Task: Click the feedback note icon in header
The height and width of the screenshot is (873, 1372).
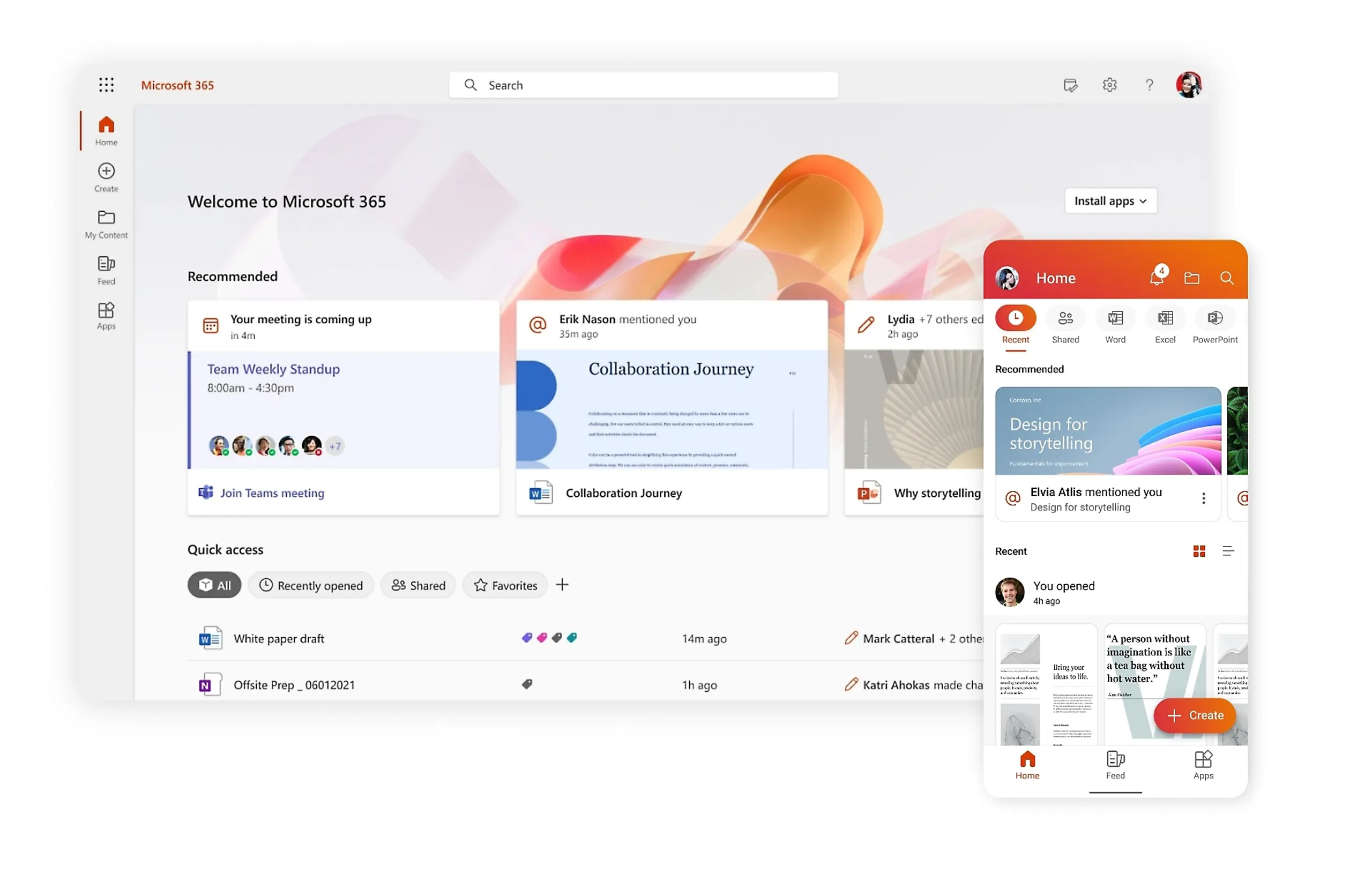Action: (1071, 85)
